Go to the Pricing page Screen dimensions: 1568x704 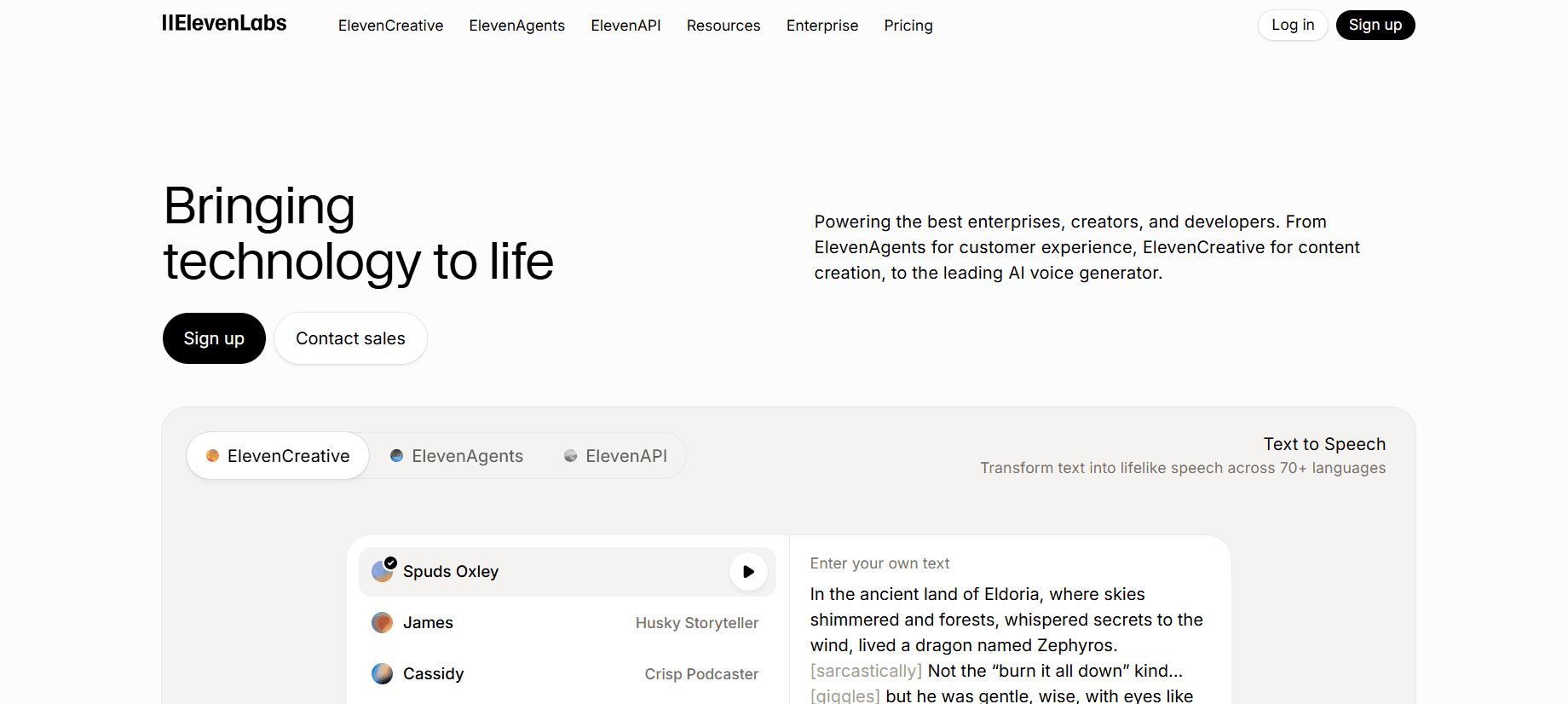click(908, 26)
